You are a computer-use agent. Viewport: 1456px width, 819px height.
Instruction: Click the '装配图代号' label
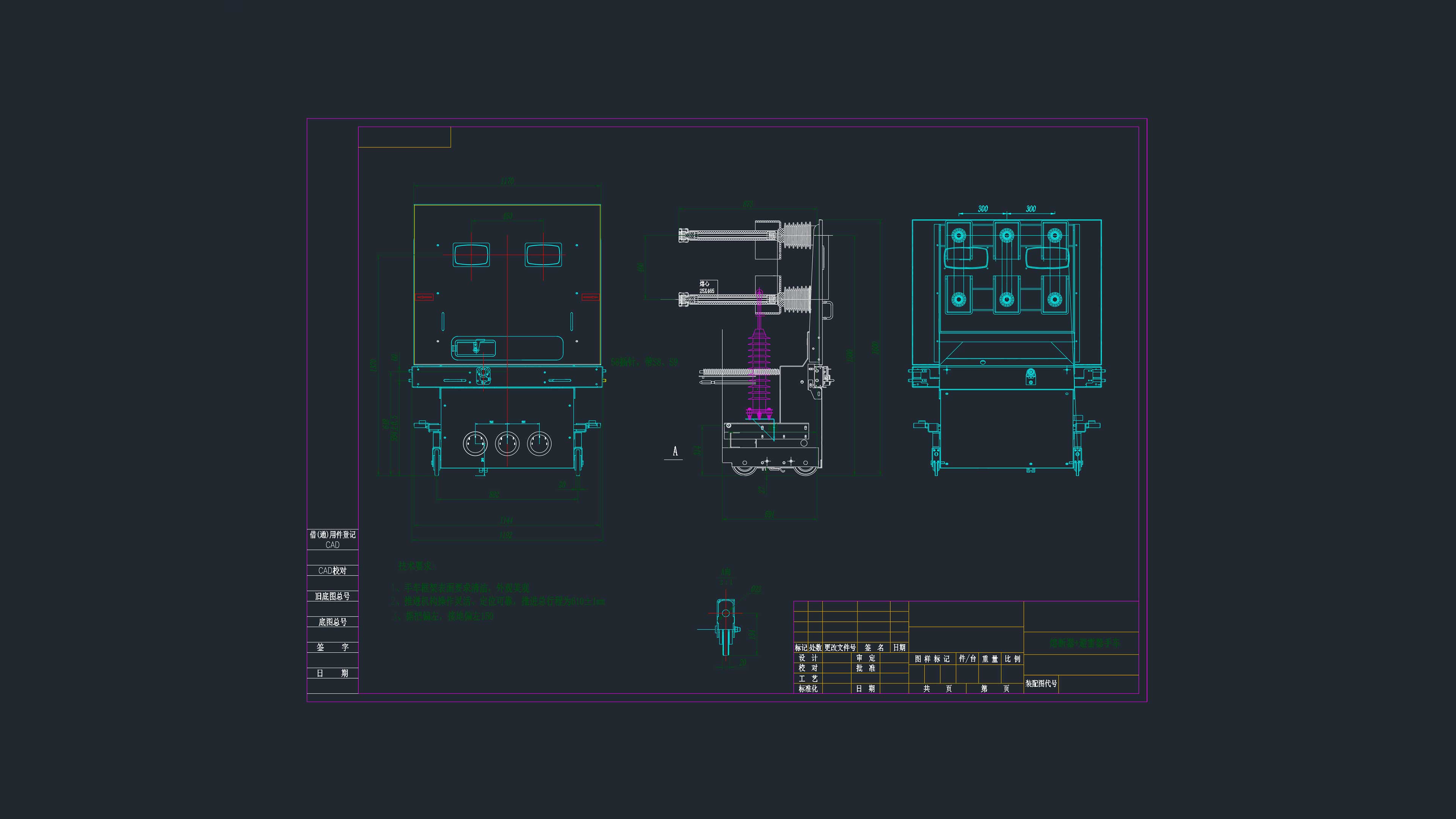coord(1042,684)
